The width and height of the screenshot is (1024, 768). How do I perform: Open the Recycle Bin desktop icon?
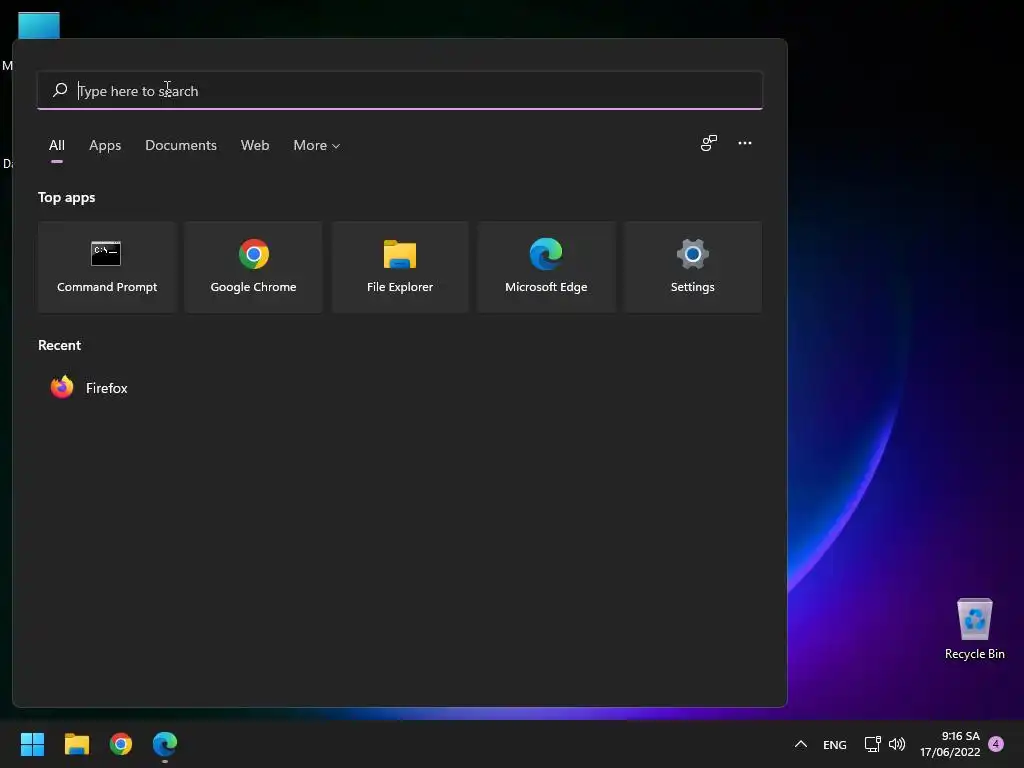click(974, 629)
